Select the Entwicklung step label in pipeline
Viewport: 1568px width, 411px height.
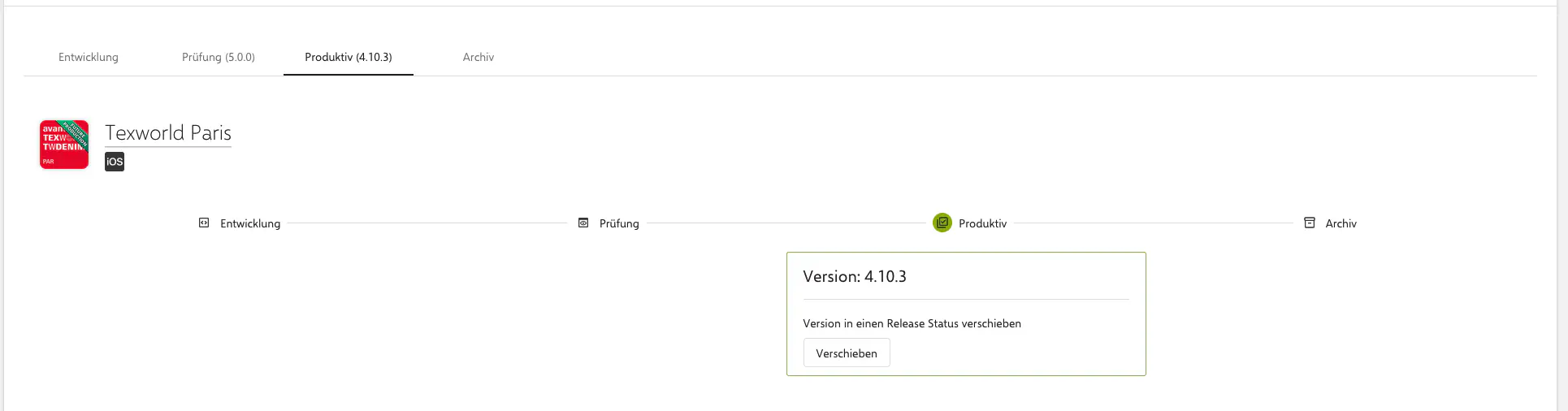pos(250,223)
